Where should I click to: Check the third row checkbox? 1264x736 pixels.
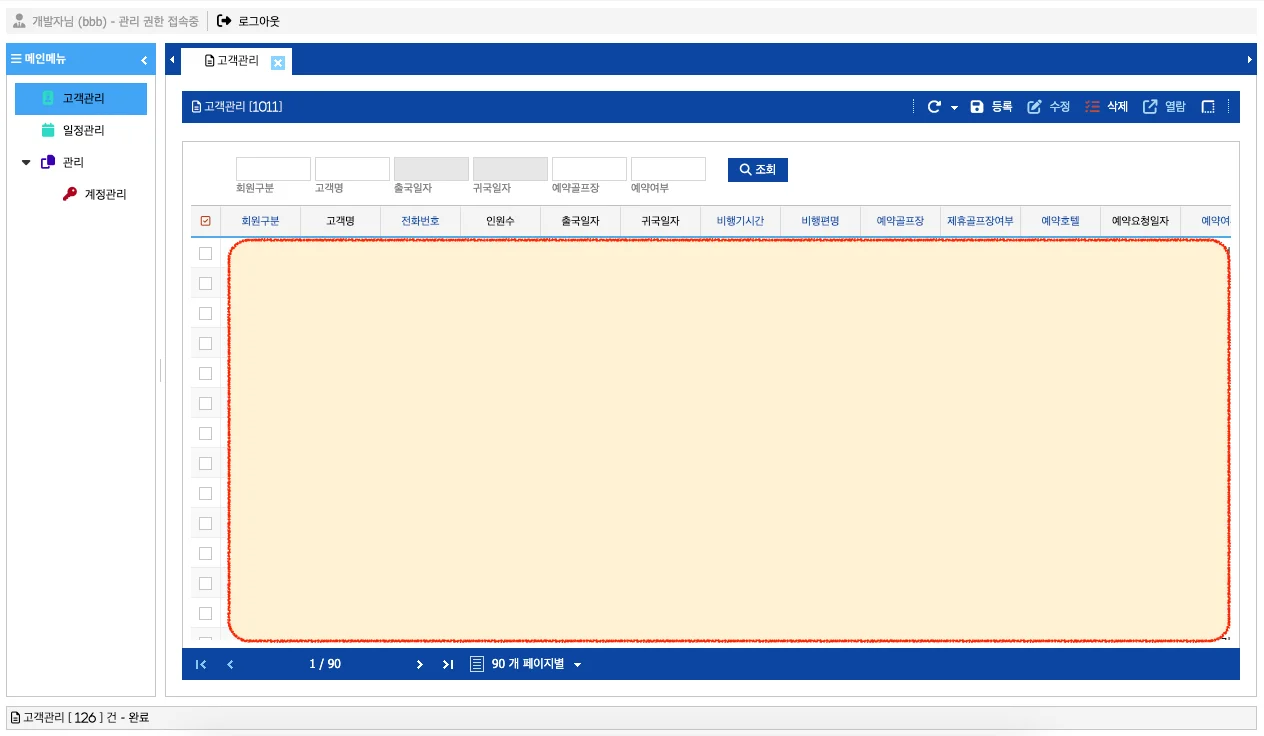(206, 314)
